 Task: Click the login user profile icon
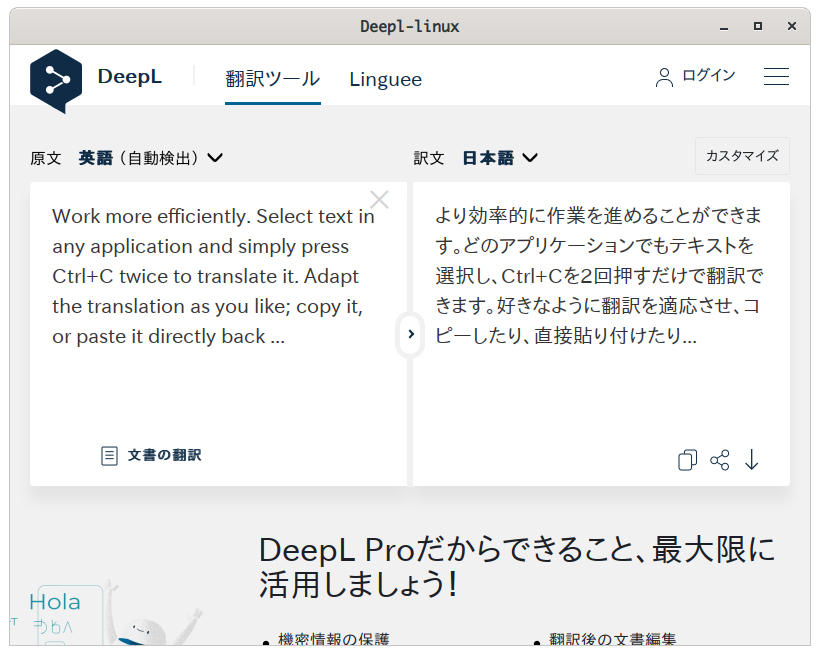664,77
